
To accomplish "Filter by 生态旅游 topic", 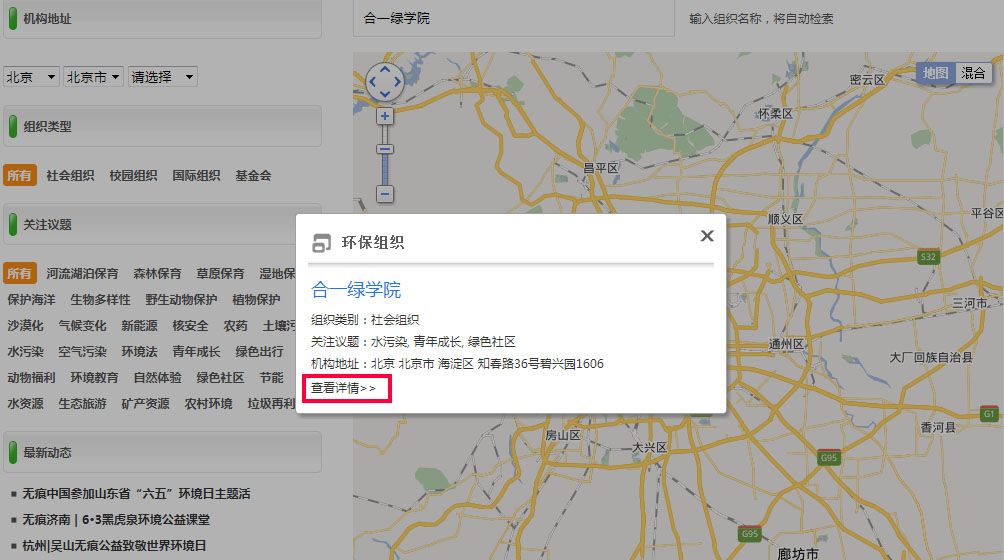I will [x=82, y=404].
